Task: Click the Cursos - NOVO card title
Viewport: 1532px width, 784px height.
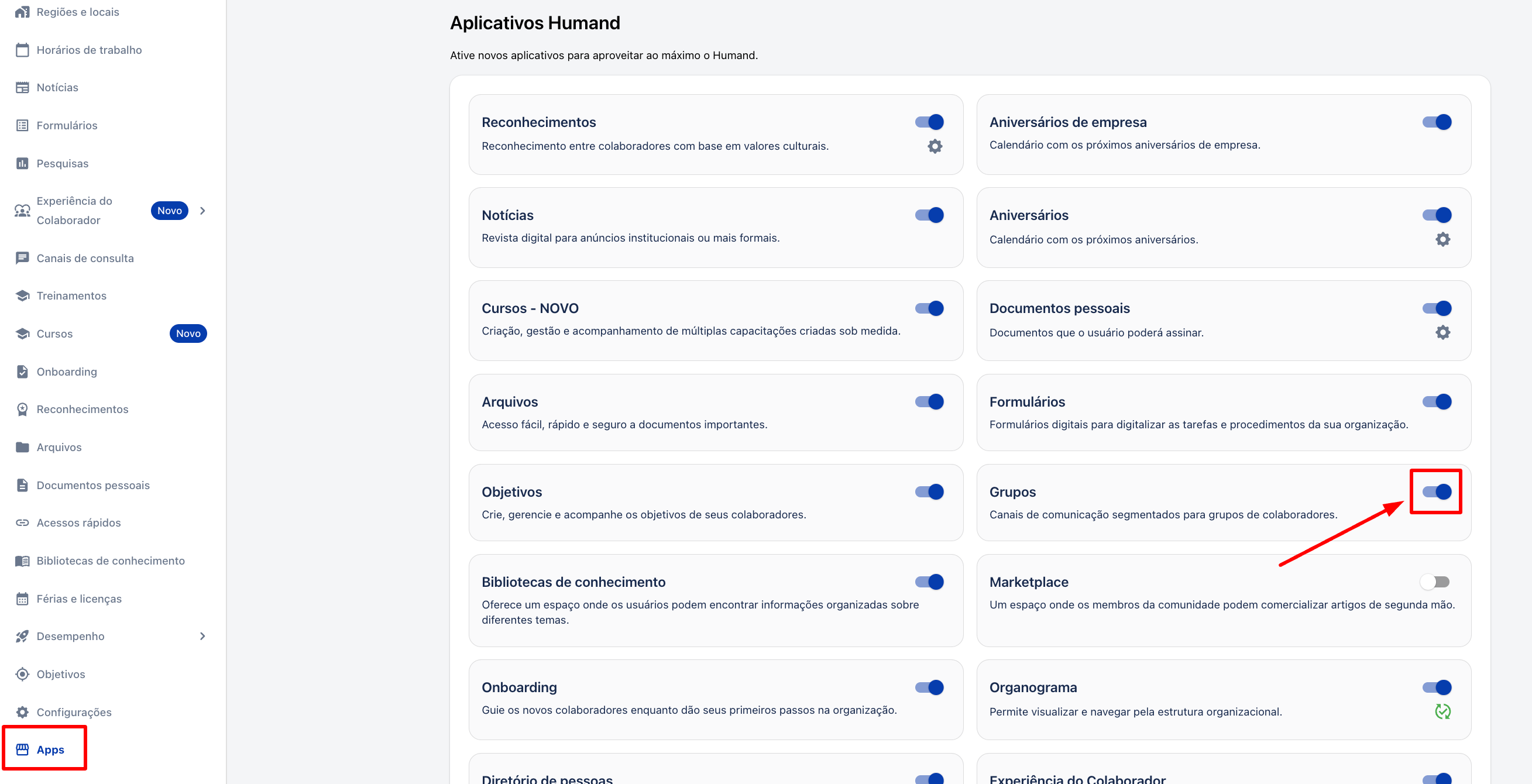Action: point(530,308)
